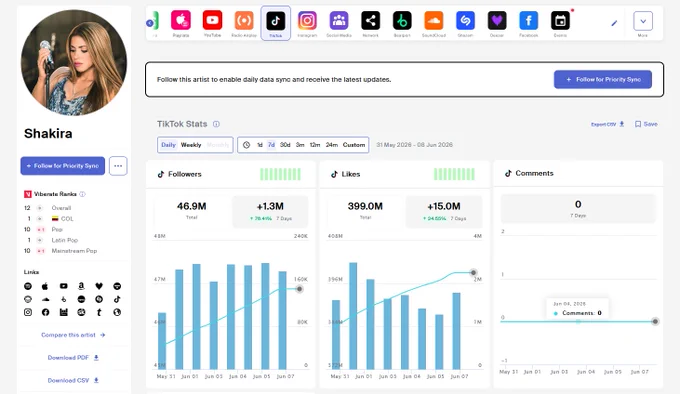
Task: Click the Save bookmark button
Action: (646, 124)
